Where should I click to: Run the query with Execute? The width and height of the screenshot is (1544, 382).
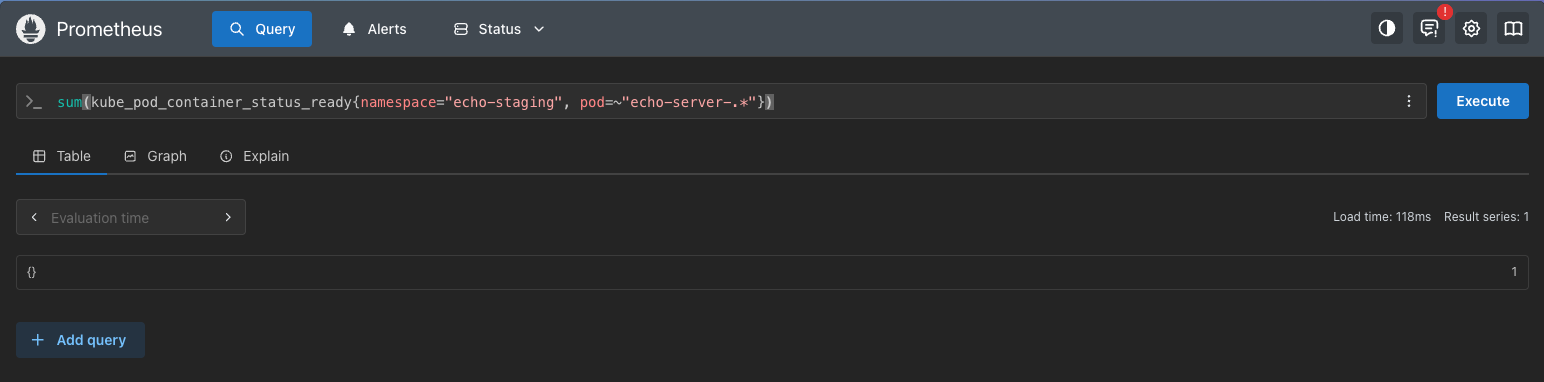click(x=1483, y=101)
